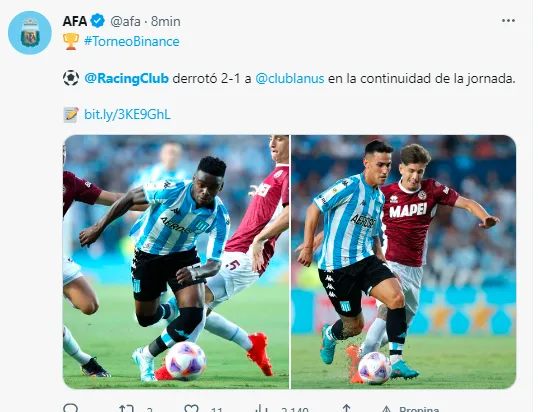Open tweet analytics bar chart icon

261,408
